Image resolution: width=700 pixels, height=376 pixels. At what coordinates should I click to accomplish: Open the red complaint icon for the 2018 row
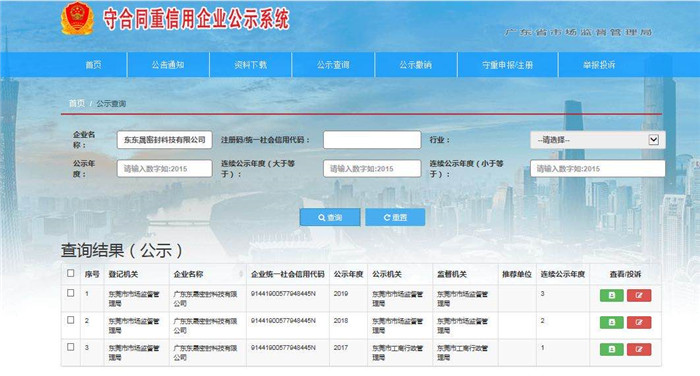pos(639,322)
